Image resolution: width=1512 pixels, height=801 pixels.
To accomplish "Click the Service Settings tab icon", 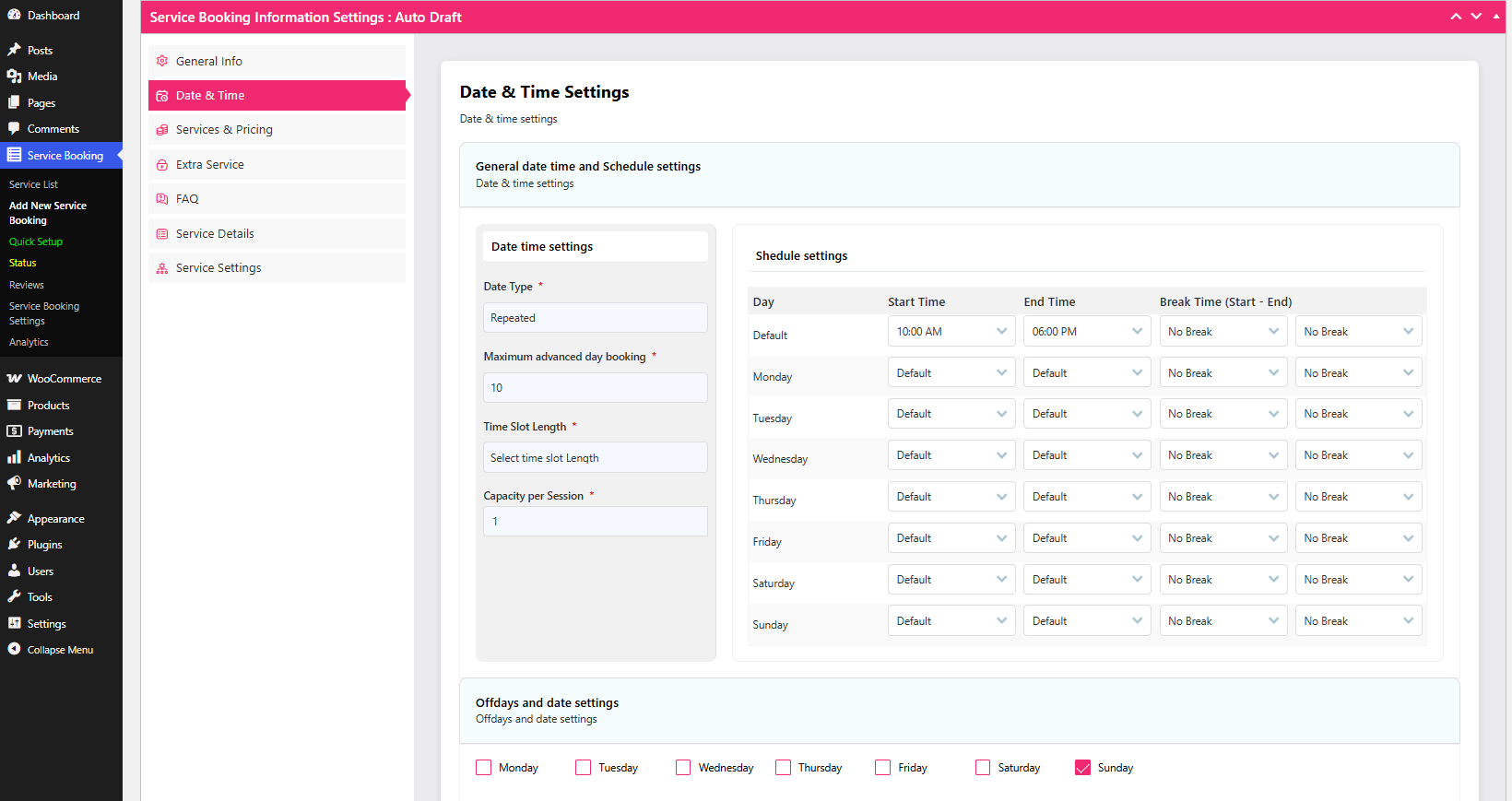I will [162, 268].
